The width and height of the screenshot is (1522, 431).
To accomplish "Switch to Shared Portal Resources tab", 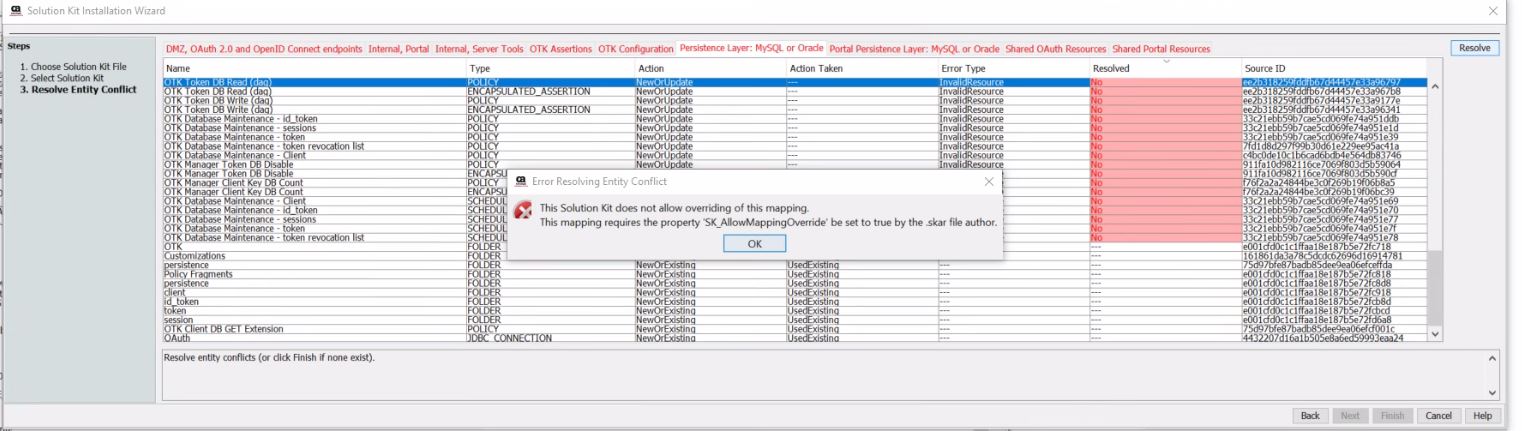I will [x=1161, y=49].
